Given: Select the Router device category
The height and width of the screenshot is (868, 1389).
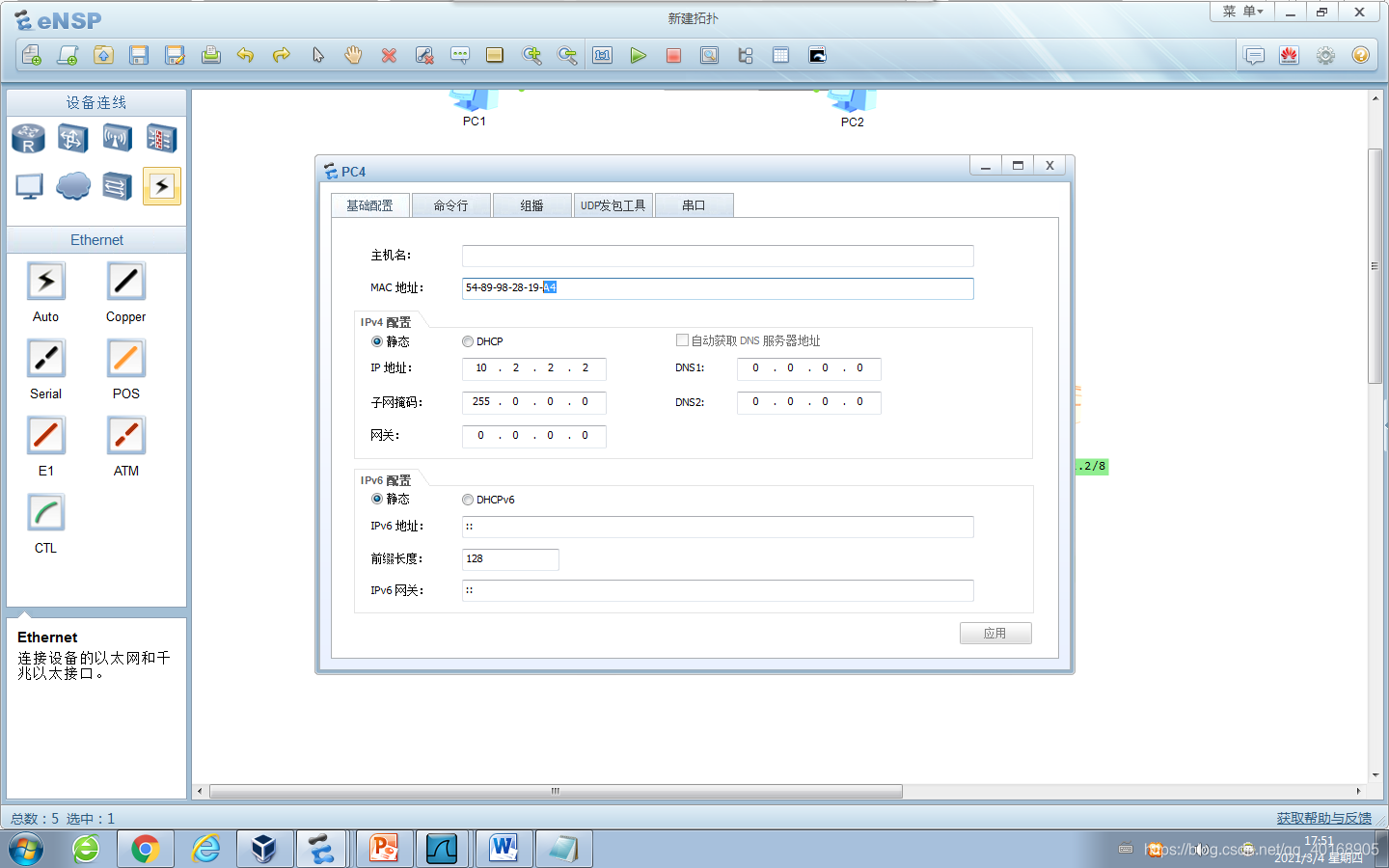Looking at the screenshot, I should pyautogui.click(x=28, y=138).
